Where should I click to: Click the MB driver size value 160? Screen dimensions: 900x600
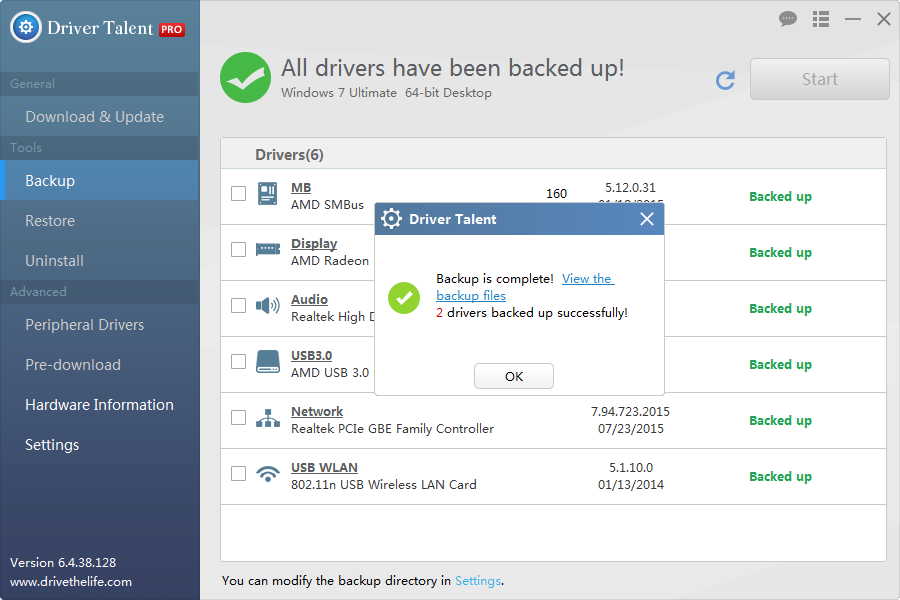(556, 193)
